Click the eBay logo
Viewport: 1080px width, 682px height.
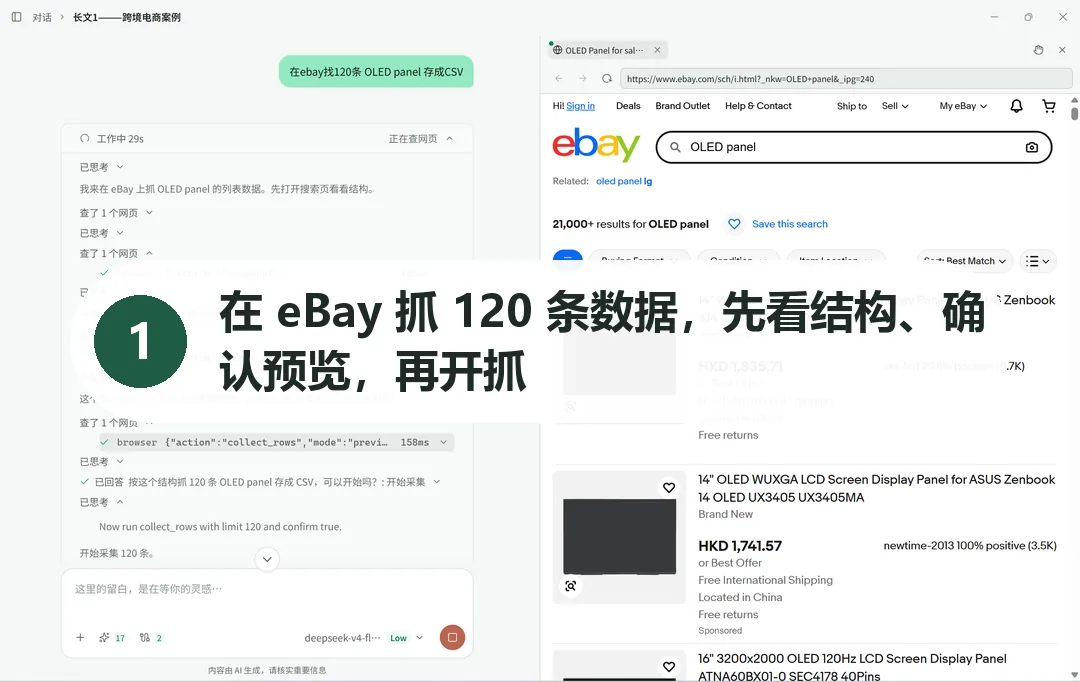(596, 144)
